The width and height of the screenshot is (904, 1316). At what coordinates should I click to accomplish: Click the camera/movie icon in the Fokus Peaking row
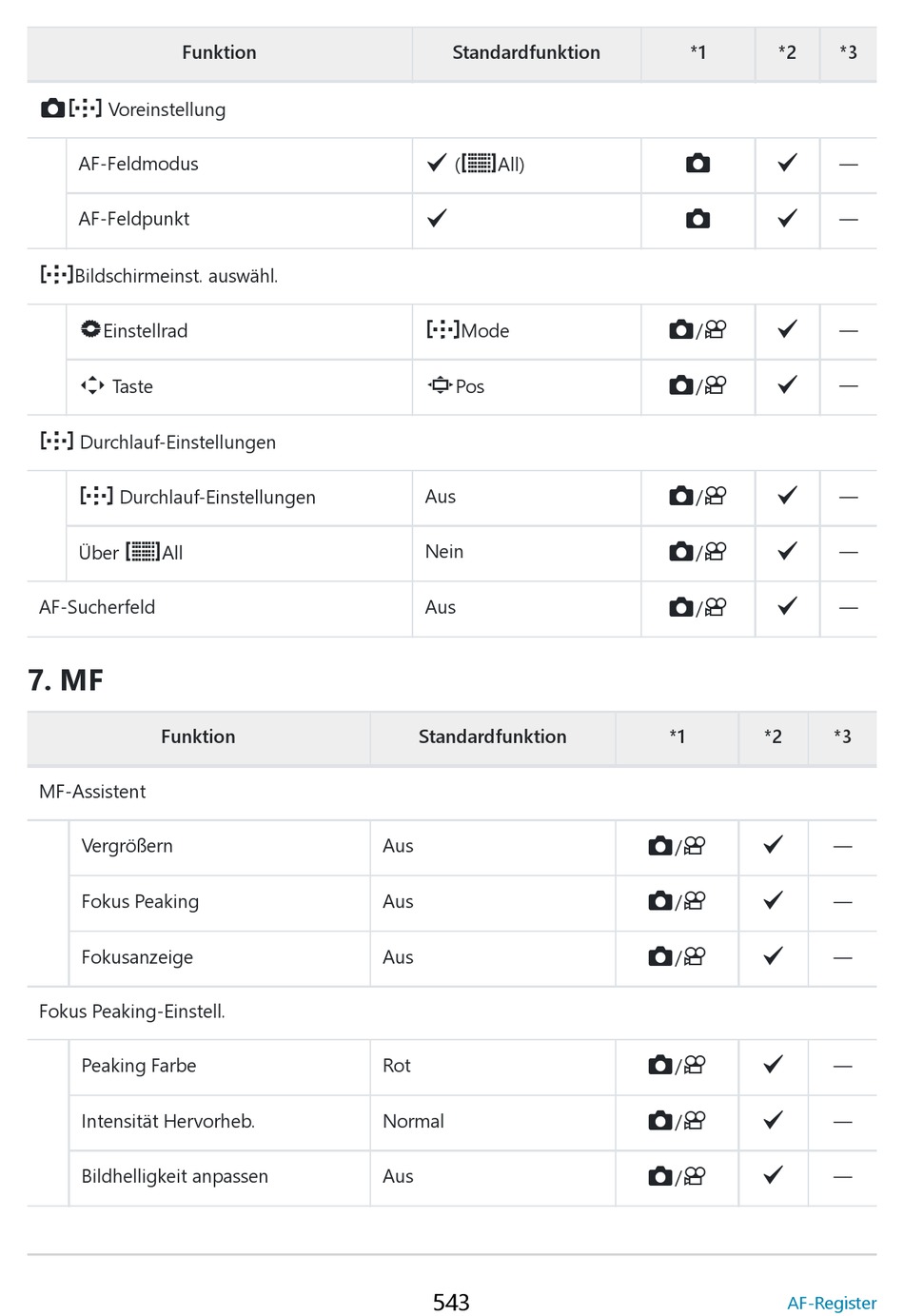point(677,901)
